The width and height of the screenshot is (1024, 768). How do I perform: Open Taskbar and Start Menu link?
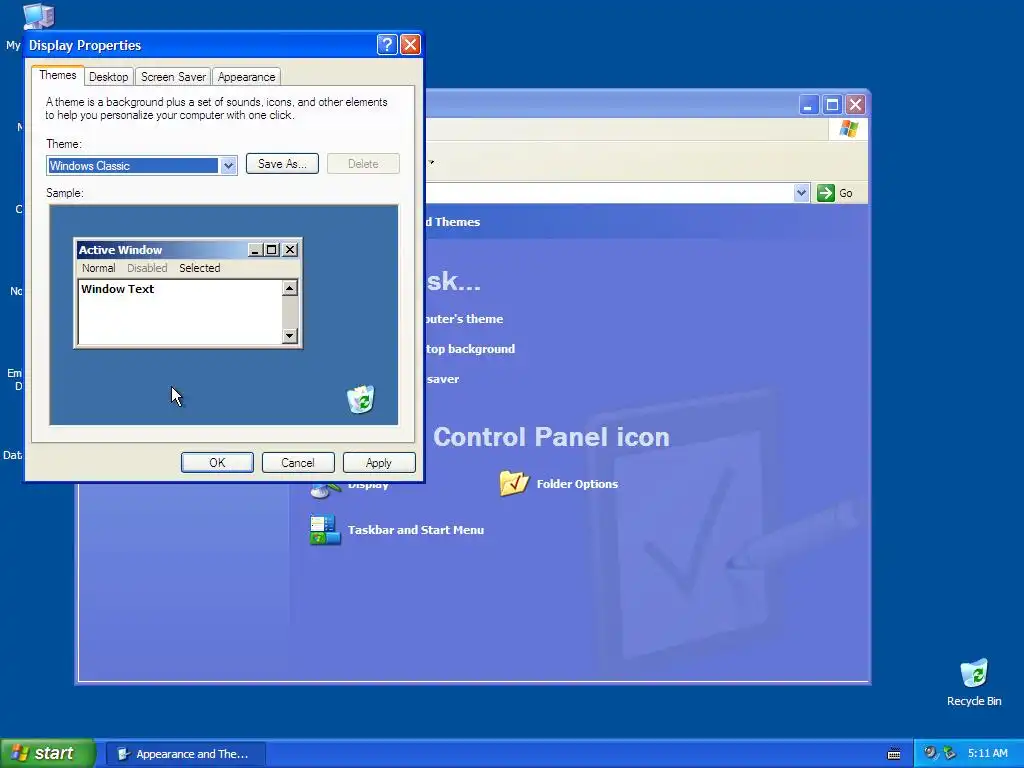416,530
